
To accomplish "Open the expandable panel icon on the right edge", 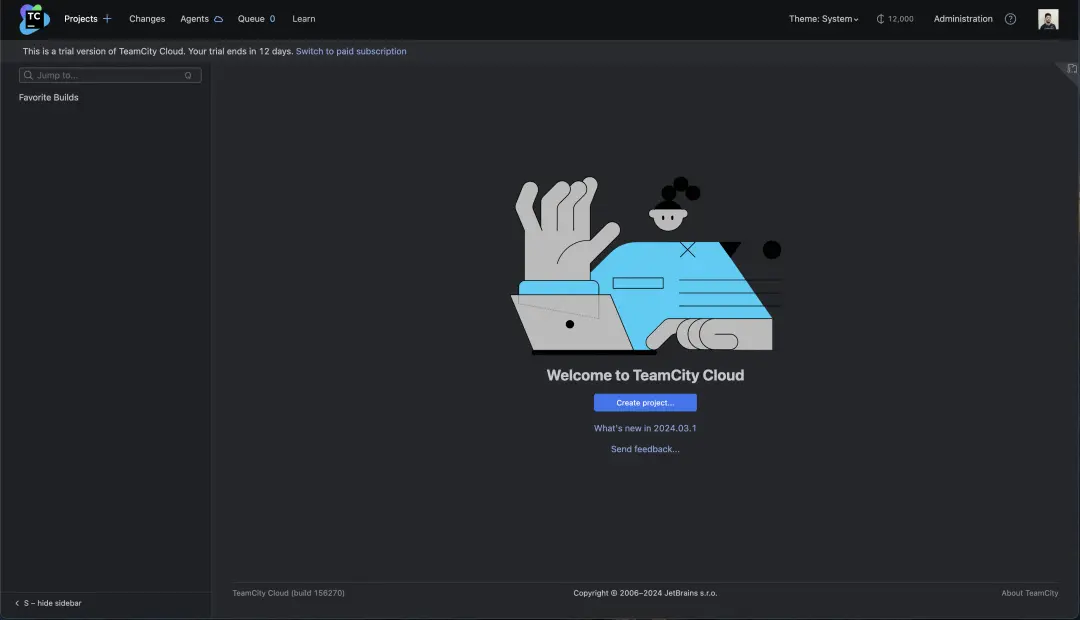I will pos(1069,70).
